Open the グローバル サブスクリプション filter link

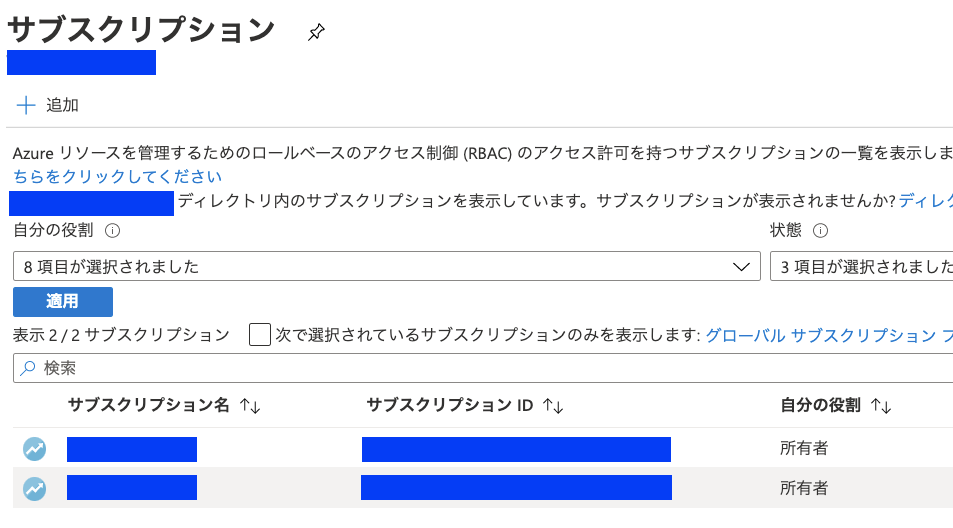pos(821,335)
